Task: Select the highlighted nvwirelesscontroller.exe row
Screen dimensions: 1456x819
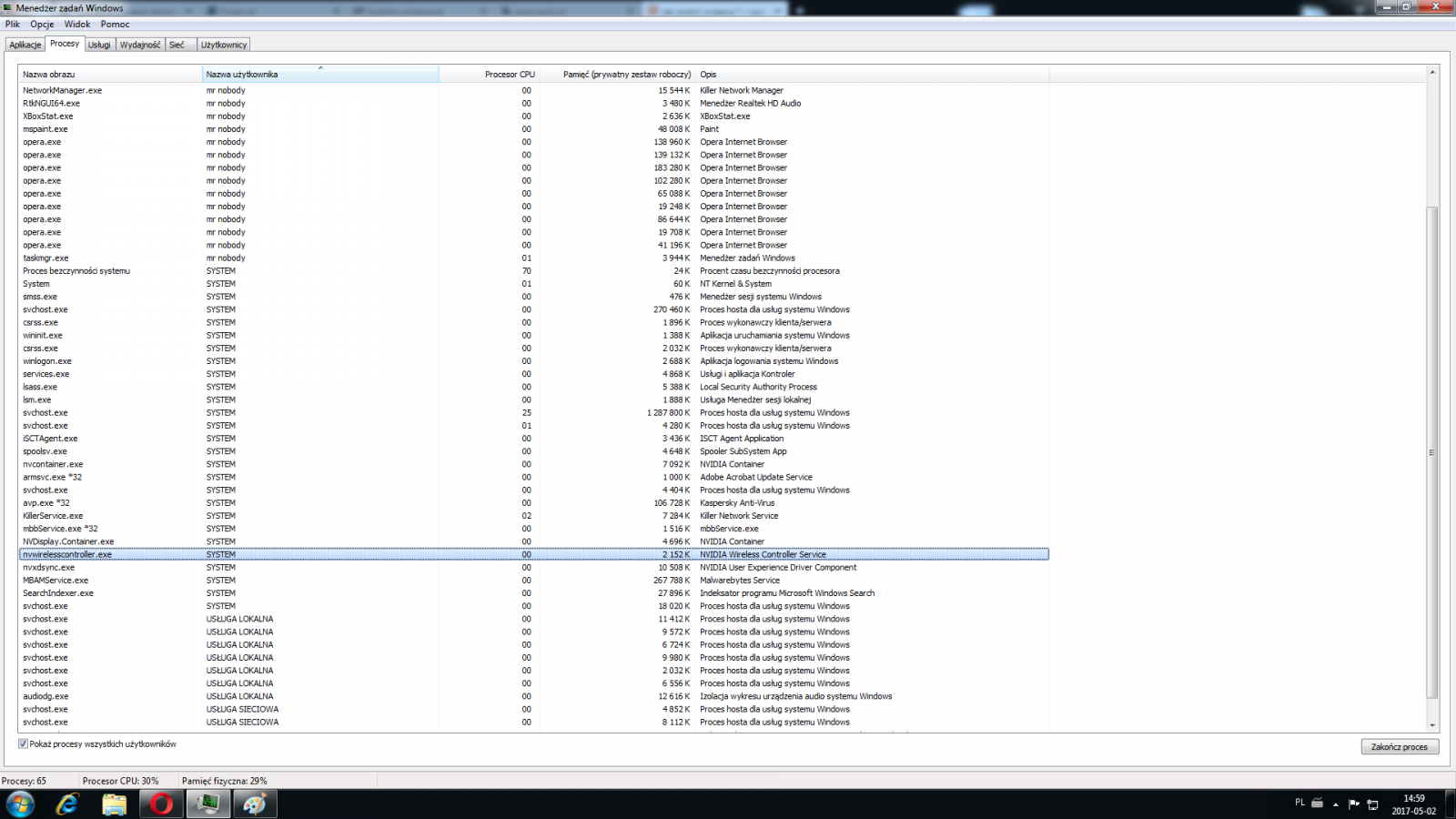Action: point(533,554)
